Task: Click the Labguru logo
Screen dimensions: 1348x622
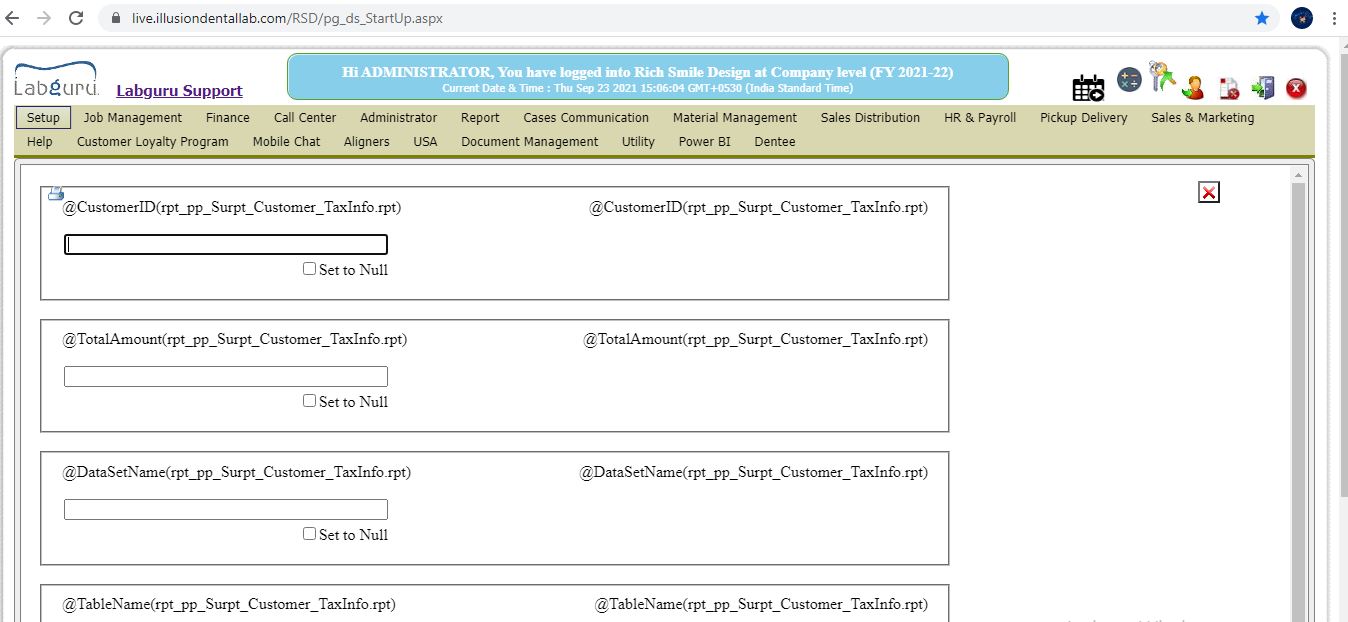Action: (57, 80)
